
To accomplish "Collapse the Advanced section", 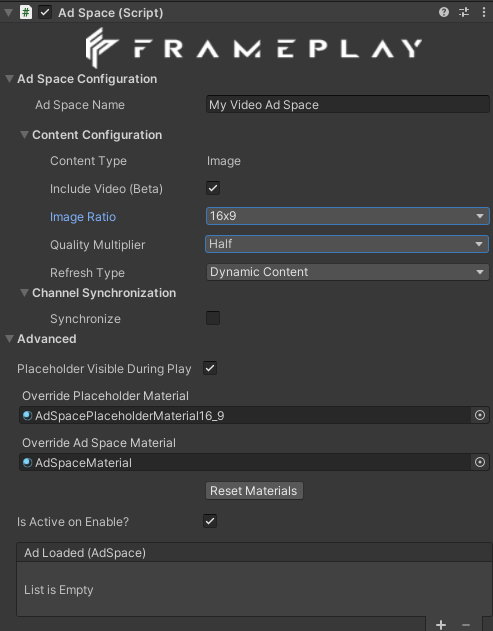I will point(9,339).
